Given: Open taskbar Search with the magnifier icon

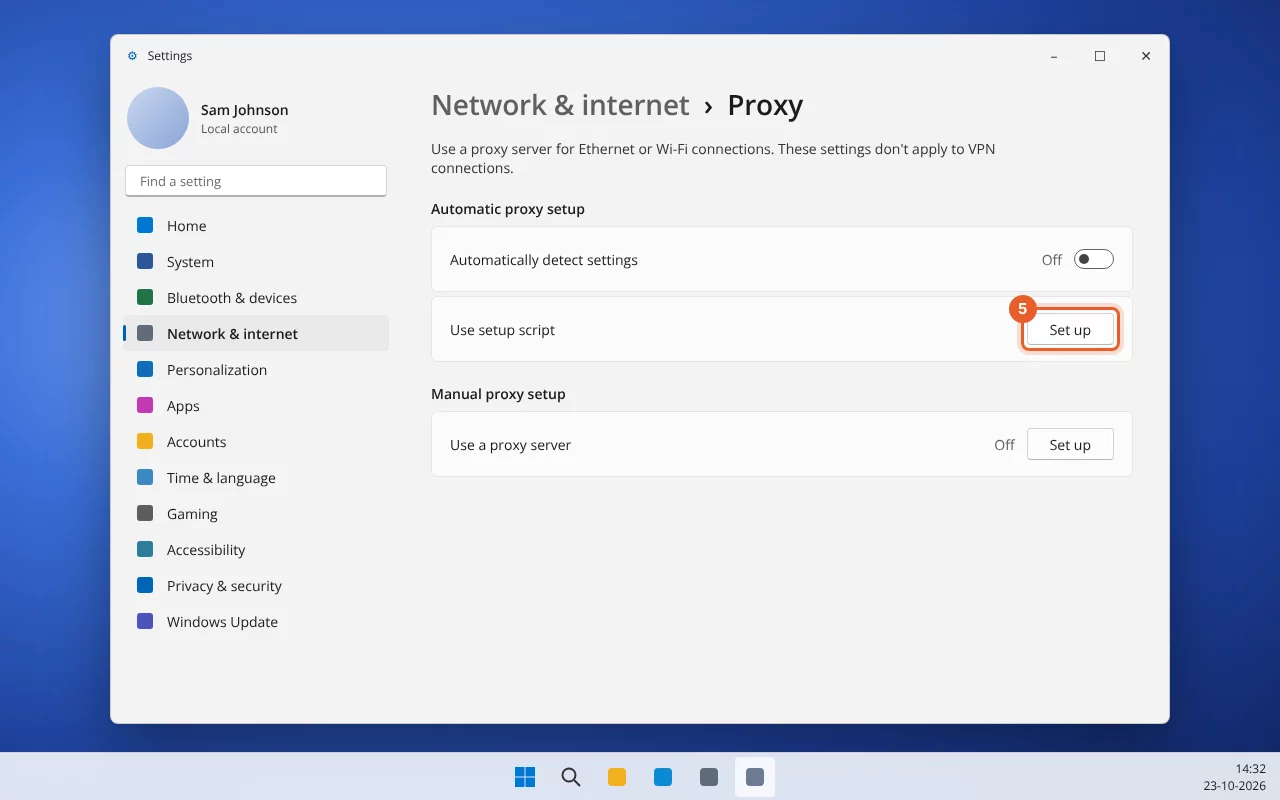Looking at the screenshot, I should point(571,777).
